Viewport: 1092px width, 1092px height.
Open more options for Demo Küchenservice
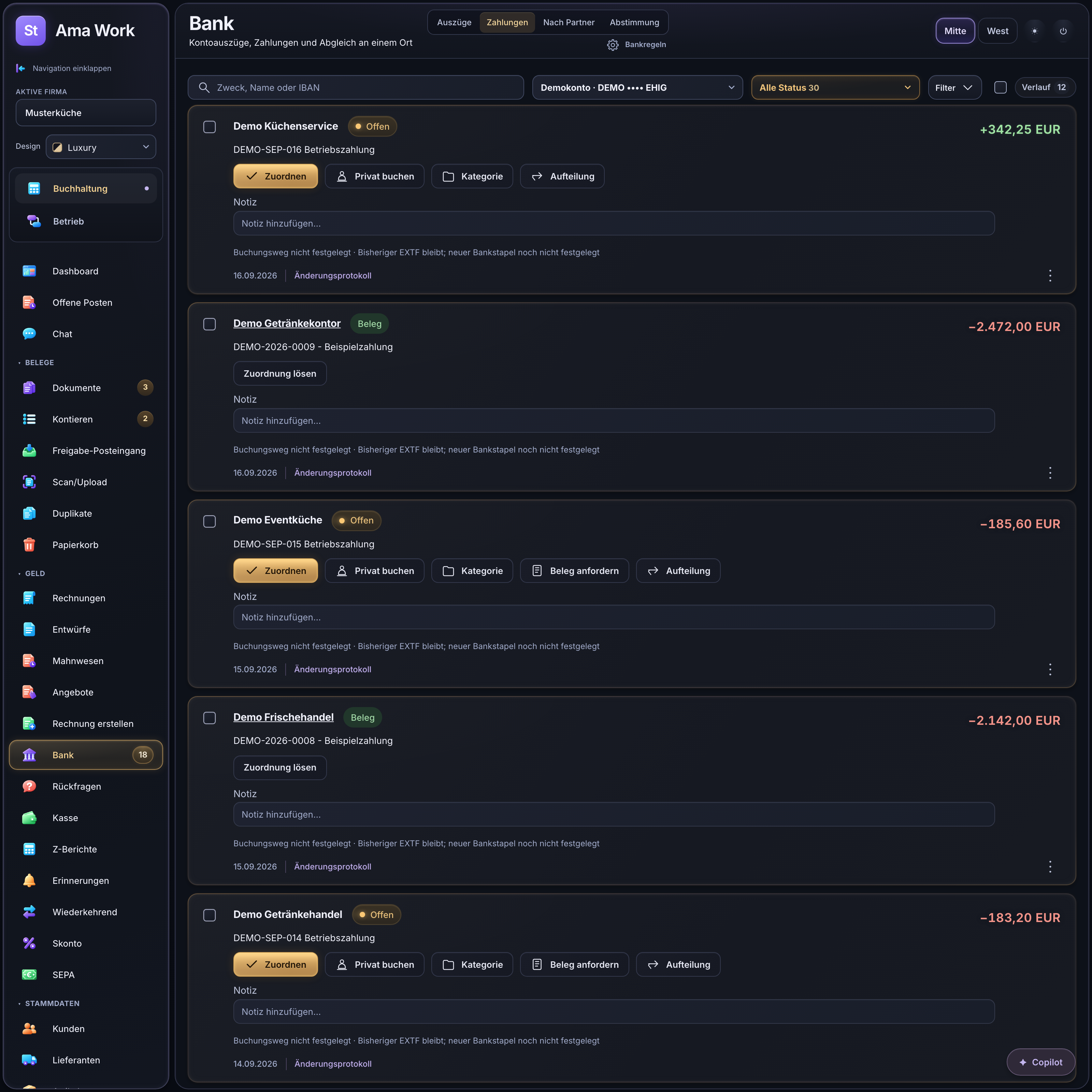pos(1050,276)
